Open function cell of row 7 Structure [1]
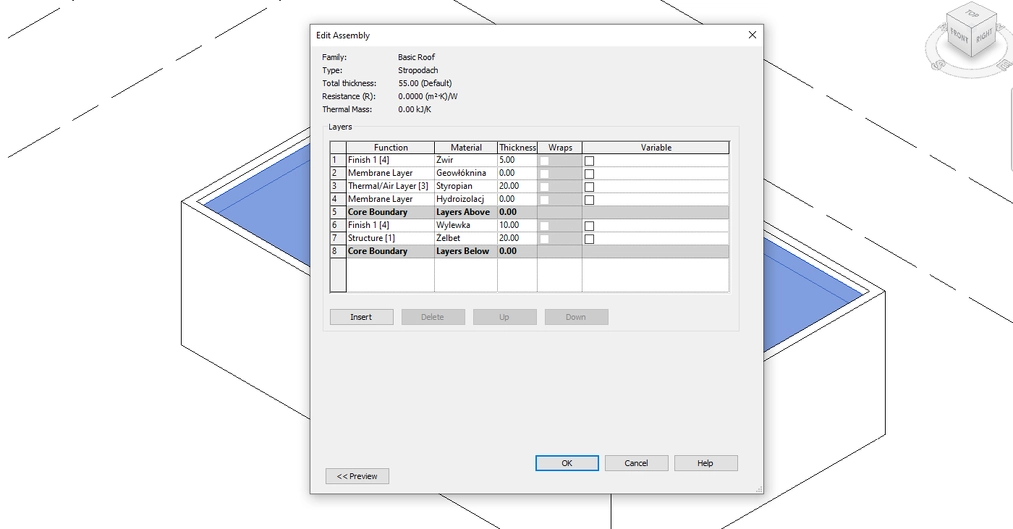Screen dimensions: 1013x529 pos(389,238)
